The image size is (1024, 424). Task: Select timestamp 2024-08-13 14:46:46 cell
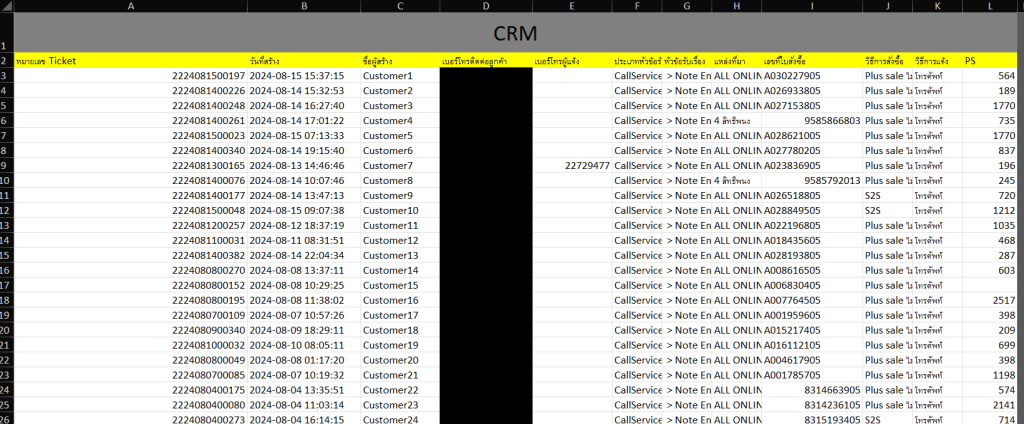297,165
